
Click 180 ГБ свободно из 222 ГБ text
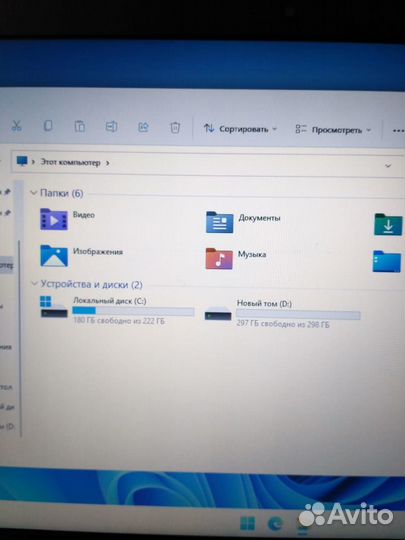coord(118,321)
